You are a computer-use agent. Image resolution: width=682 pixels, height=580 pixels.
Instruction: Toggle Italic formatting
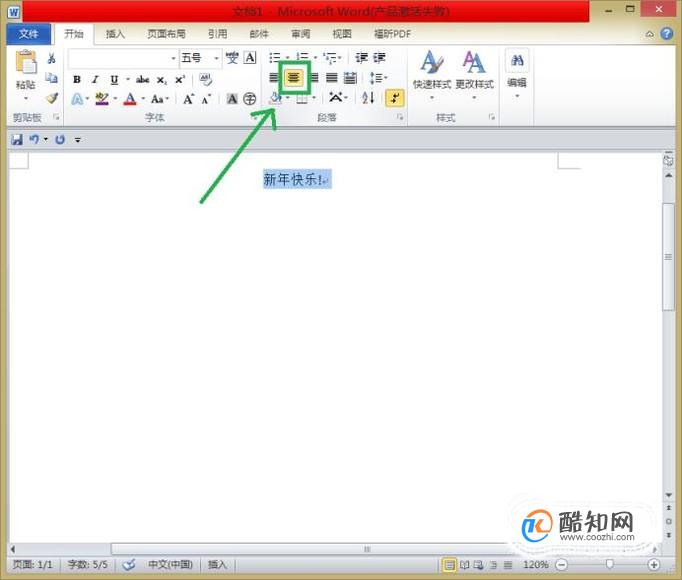[95, 80]
